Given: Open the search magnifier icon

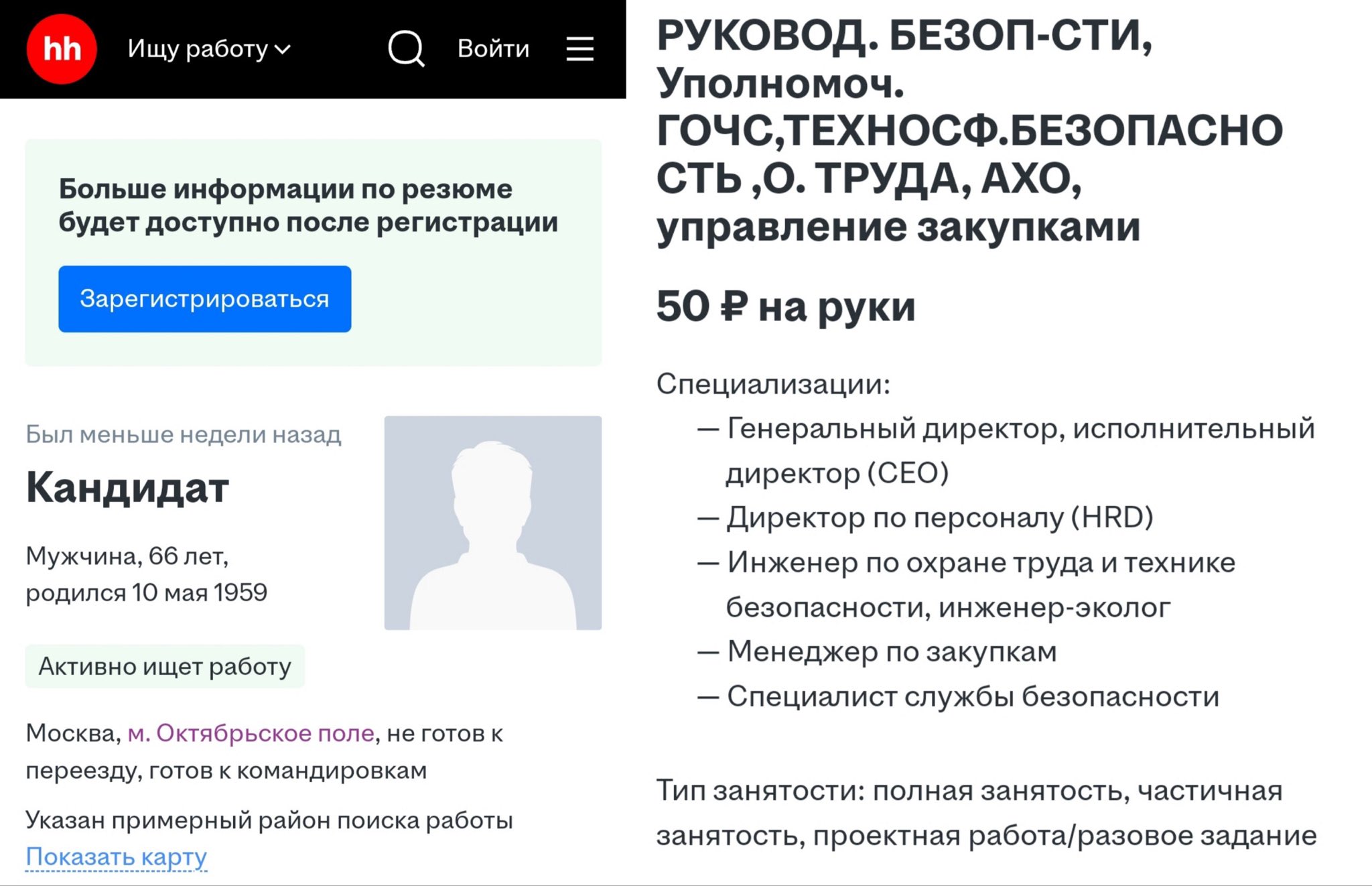Looking at the screenshot, I should [x=406, y=49].
